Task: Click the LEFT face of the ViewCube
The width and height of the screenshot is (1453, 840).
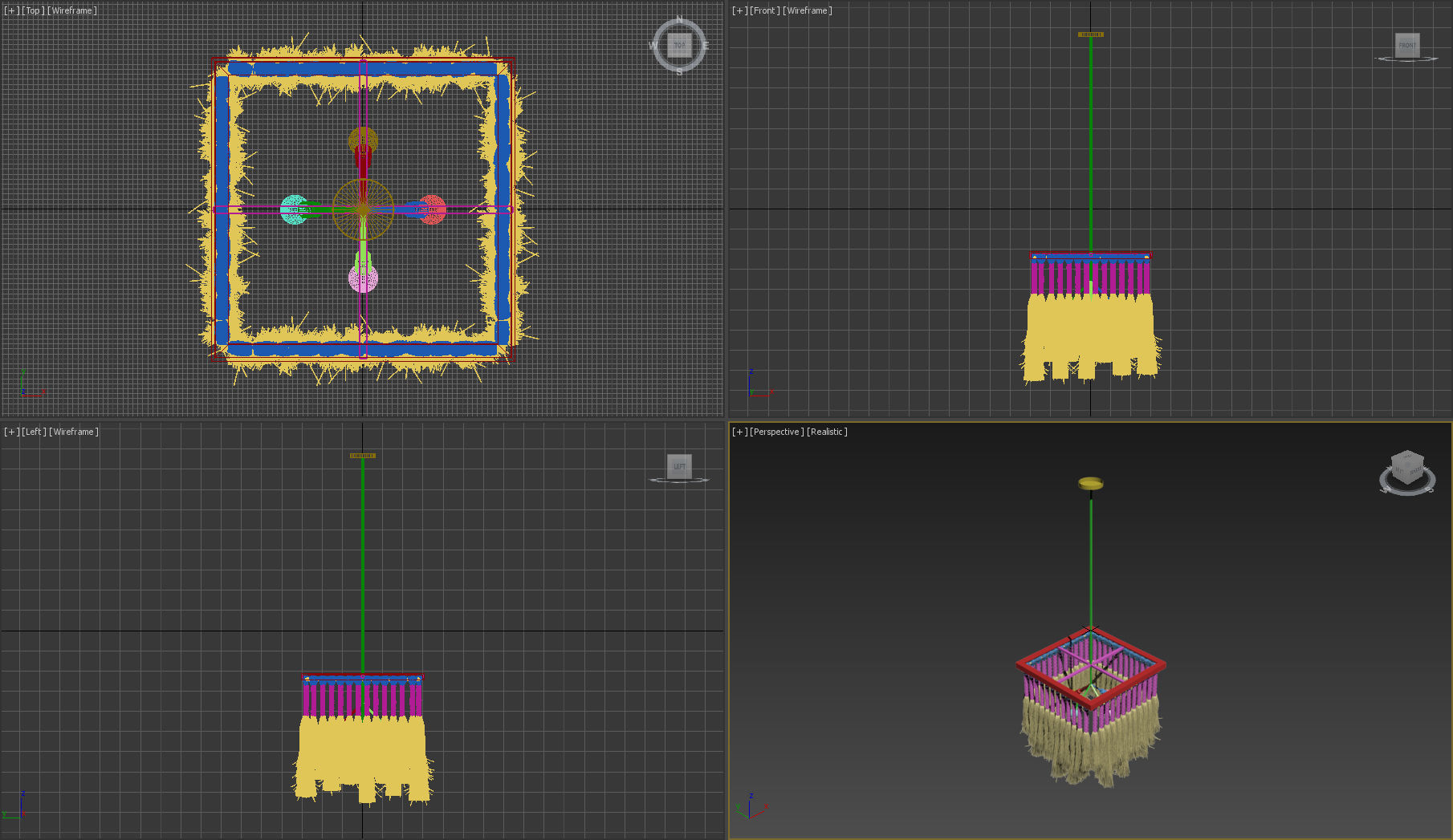Action: (679, 466)
